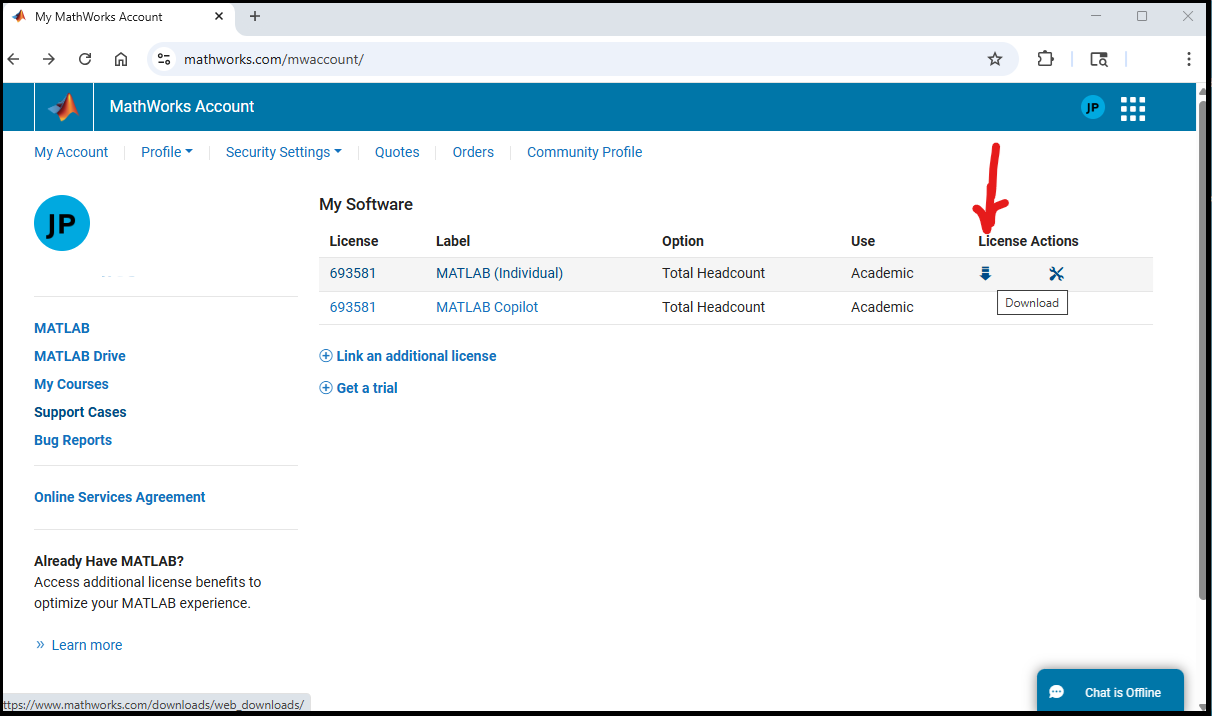Click the page vertical scrollbar
The image size is (1212, 716).
pos(1204,350)
